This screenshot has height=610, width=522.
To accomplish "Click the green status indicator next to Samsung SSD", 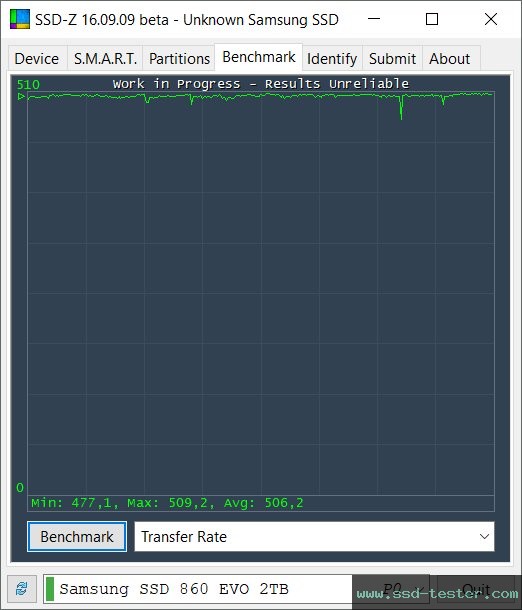I will 50,589.
